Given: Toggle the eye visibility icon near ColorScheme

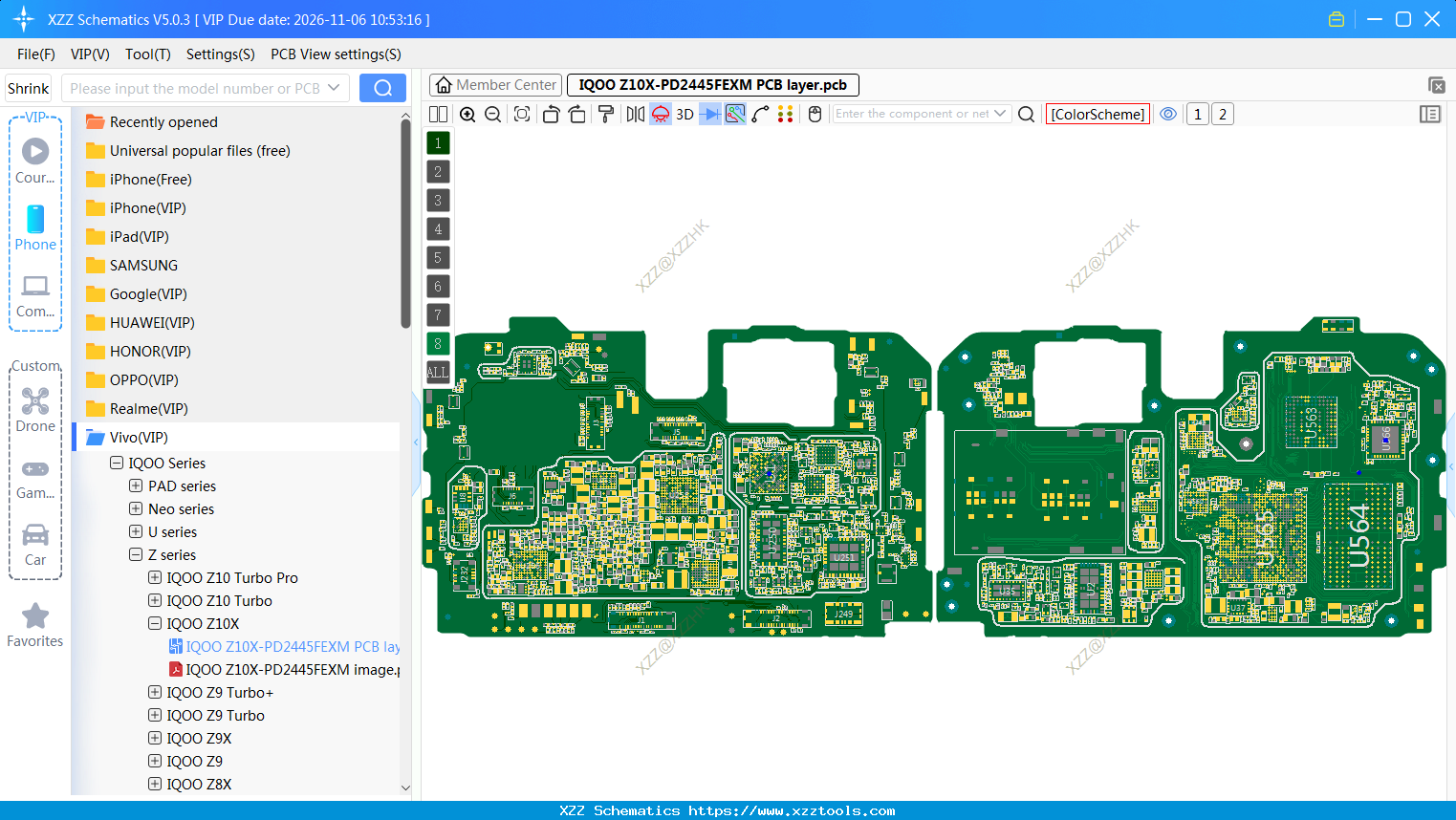Looking at the screenshot, I should (1168, 114).
